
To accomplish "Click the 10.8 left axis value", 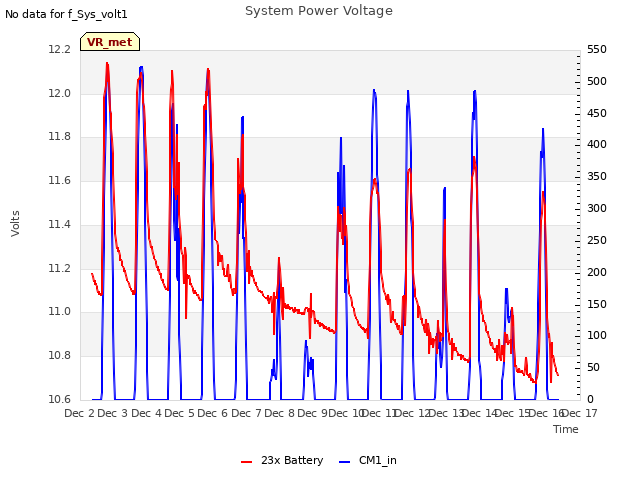I will tap(60, 356).
